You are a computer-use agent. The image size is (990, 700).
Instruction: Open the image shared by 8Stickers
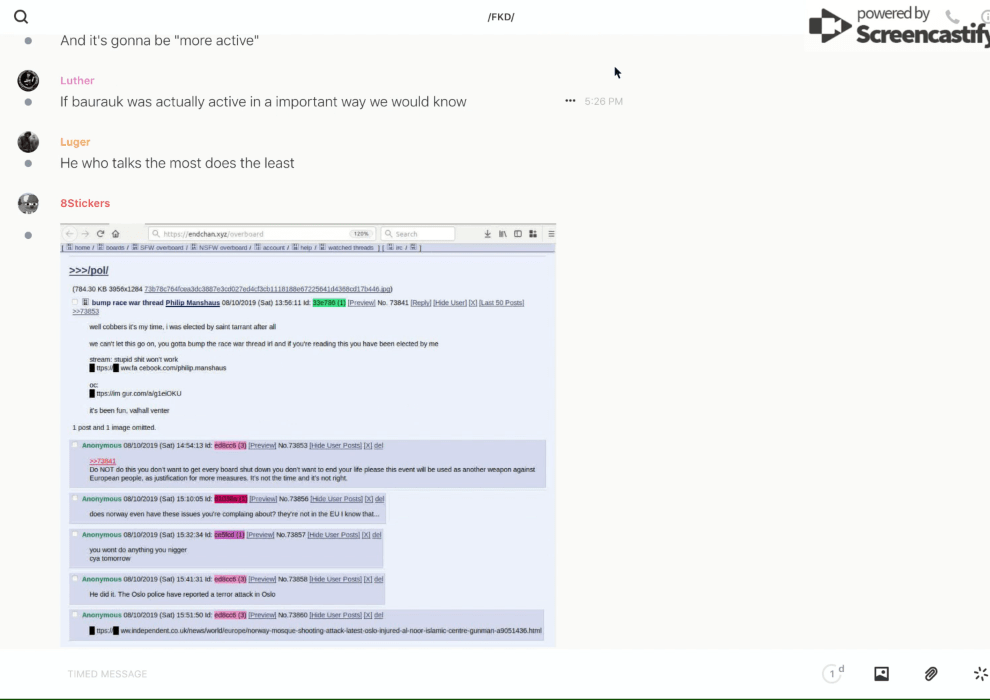coord(308,435)
